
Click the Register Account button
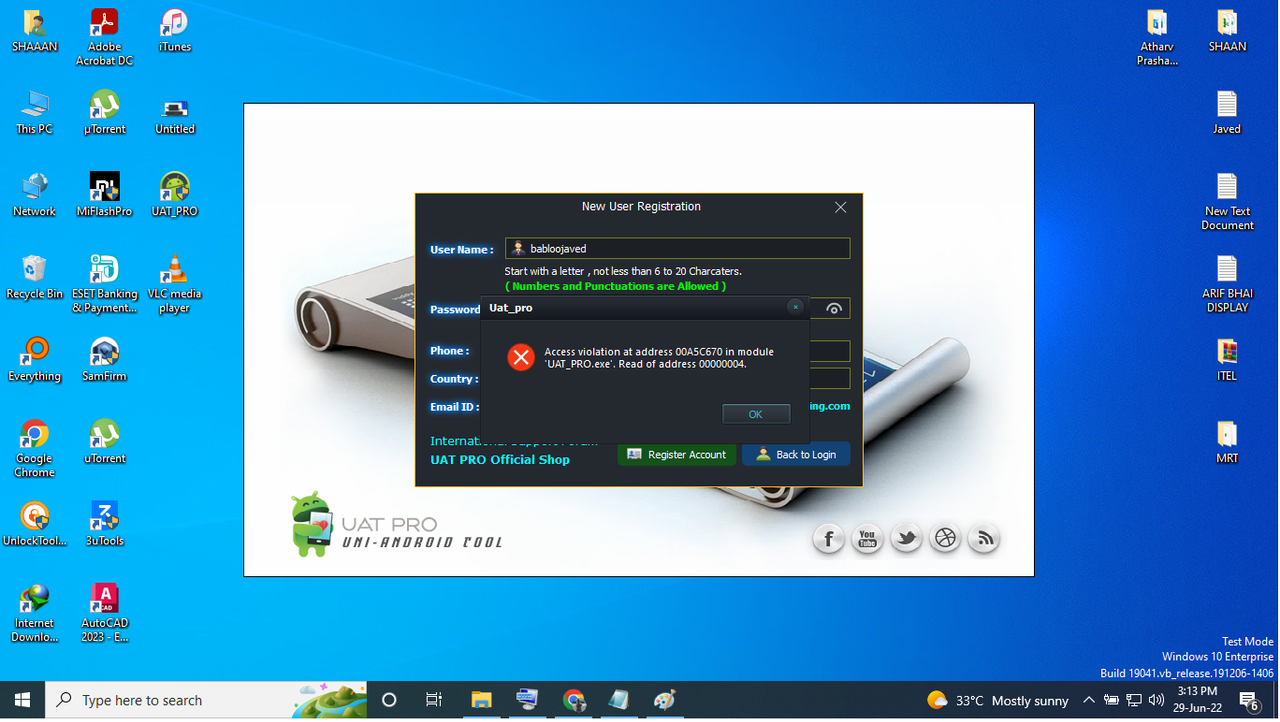676,454
